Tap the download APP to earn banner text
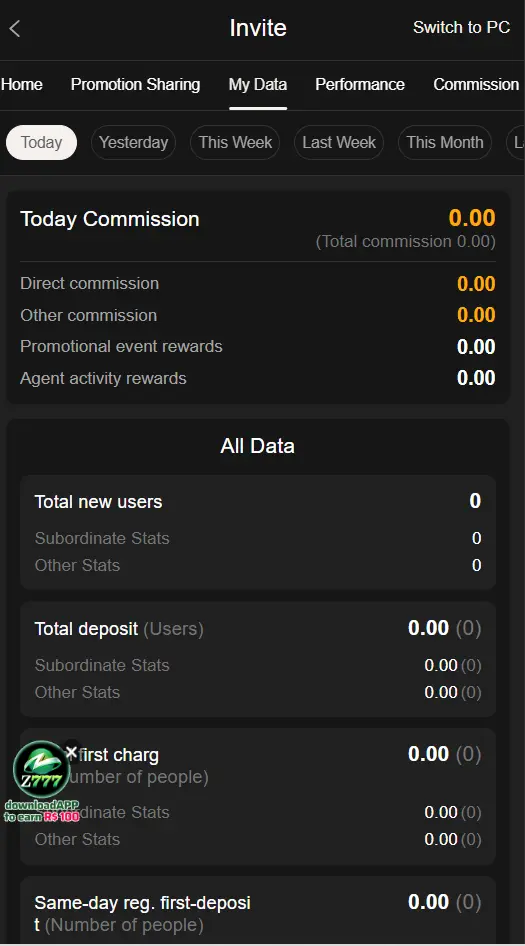Image resolution: width=525 pixels, height=946 pixels. 42,811
